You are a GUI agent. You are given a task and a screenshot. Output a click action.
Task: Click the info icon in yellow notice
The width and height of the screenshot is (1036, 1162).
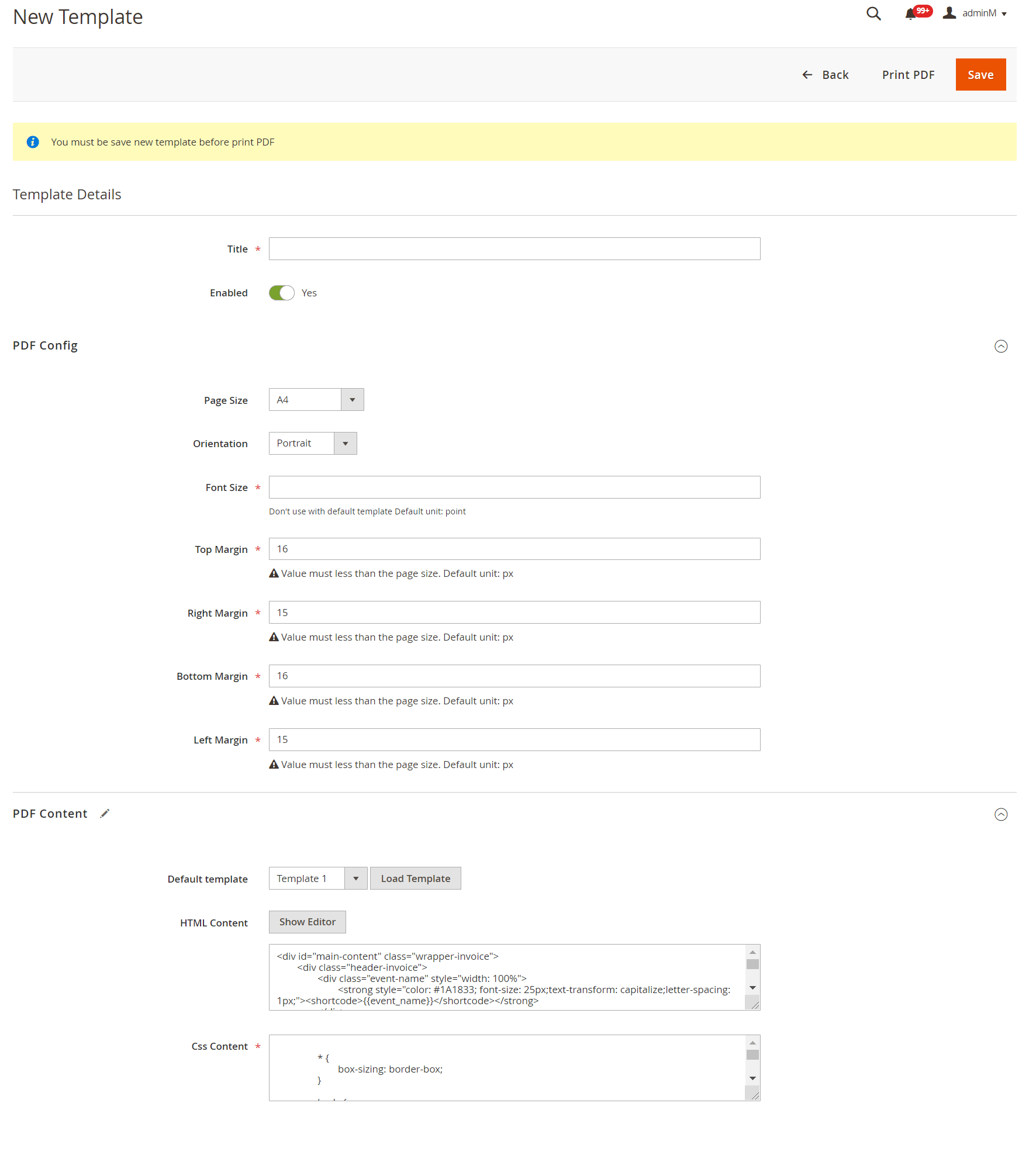click(33, 142)
